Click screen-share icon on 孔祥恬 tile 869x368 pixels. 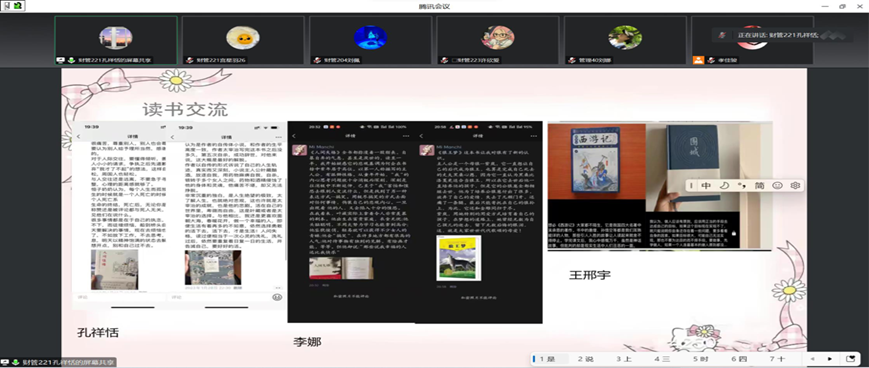point(61,60)
